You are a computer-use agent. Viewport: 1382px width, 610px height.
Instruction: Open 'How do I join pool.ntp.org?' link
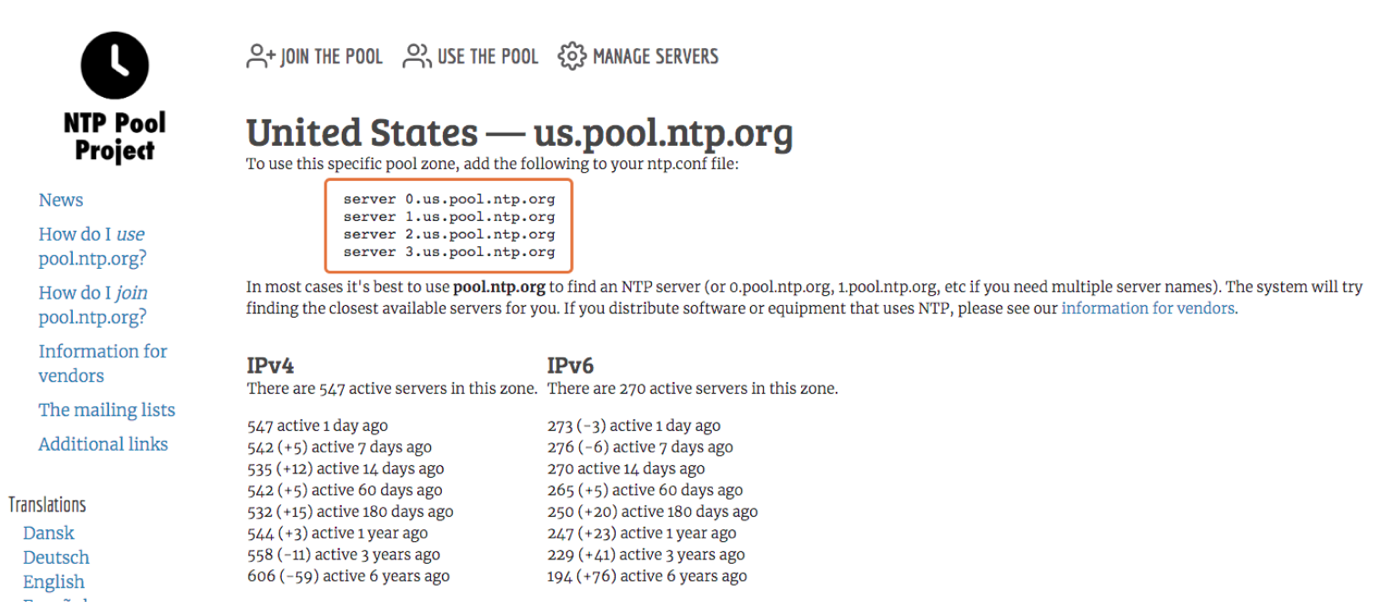(x=92, y=305)
